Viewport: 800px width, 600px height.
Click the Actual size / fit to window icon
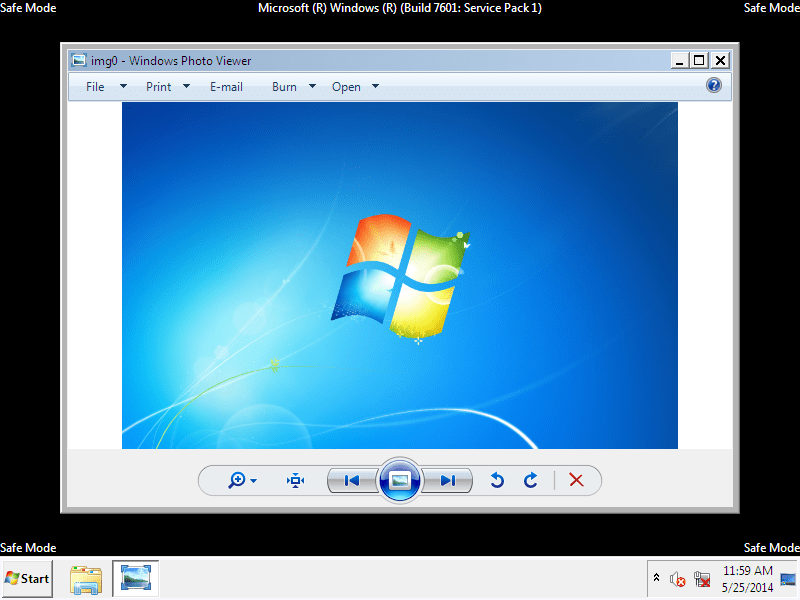point(295,480)
